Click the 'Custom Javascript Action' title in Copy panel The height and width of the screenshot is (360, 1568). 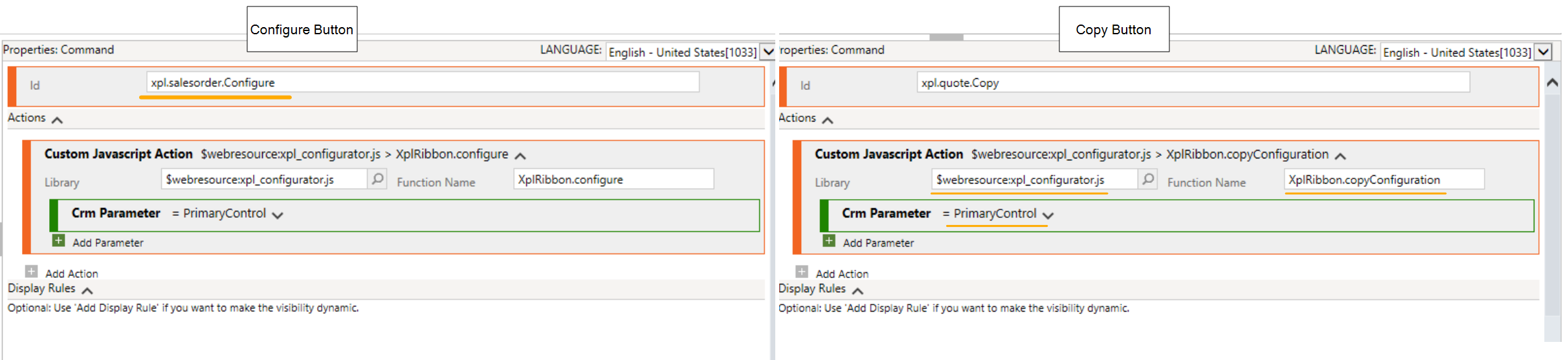(889, 154)
